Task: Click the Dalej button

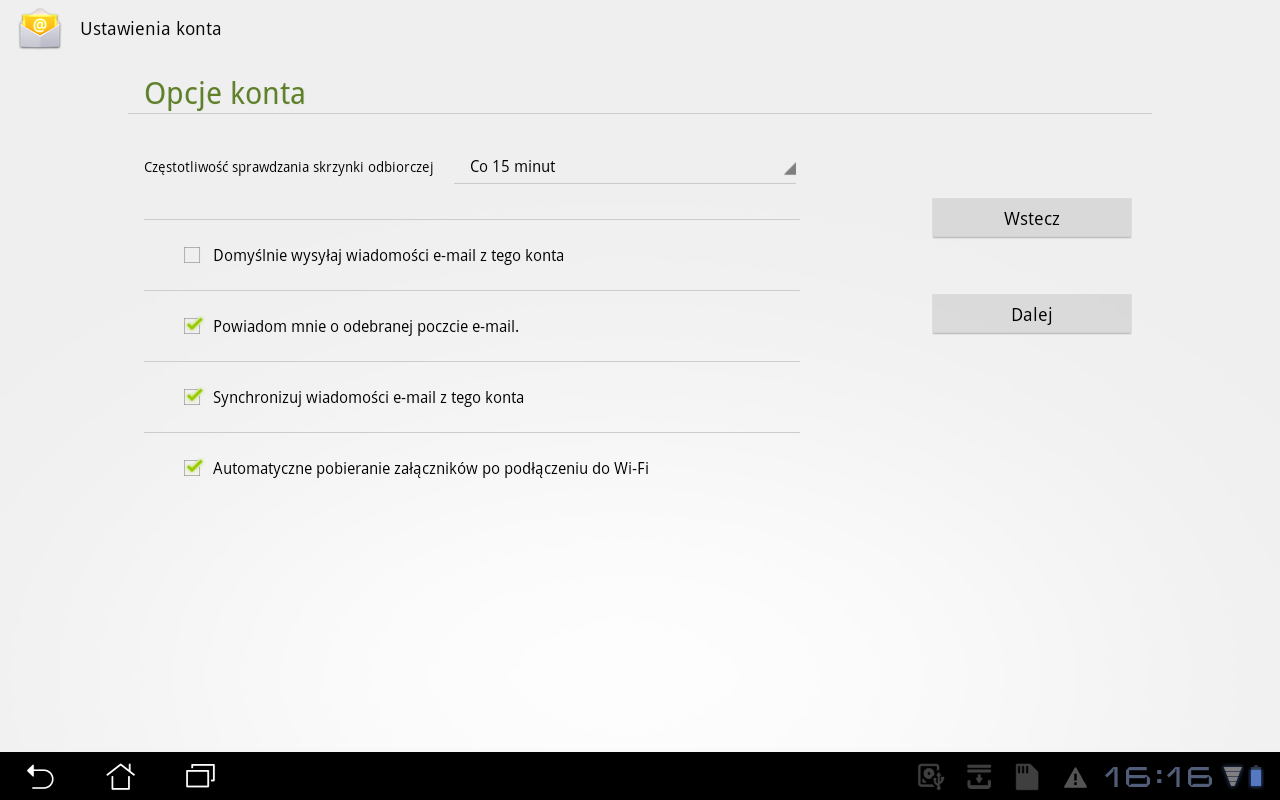Action: [1032, 314]
